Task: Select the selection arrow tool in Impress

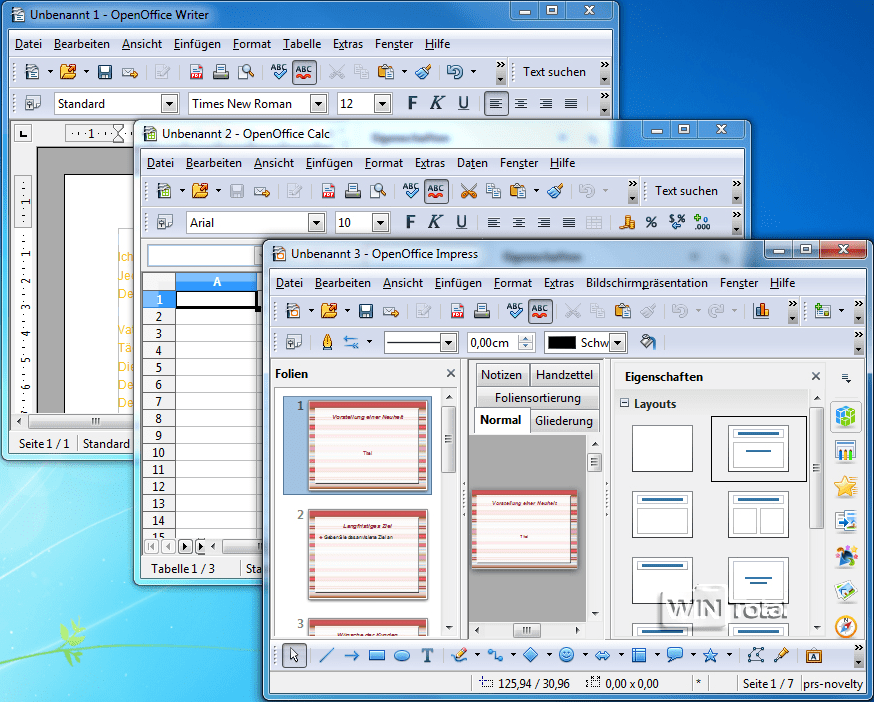Action: click(294, 655)
